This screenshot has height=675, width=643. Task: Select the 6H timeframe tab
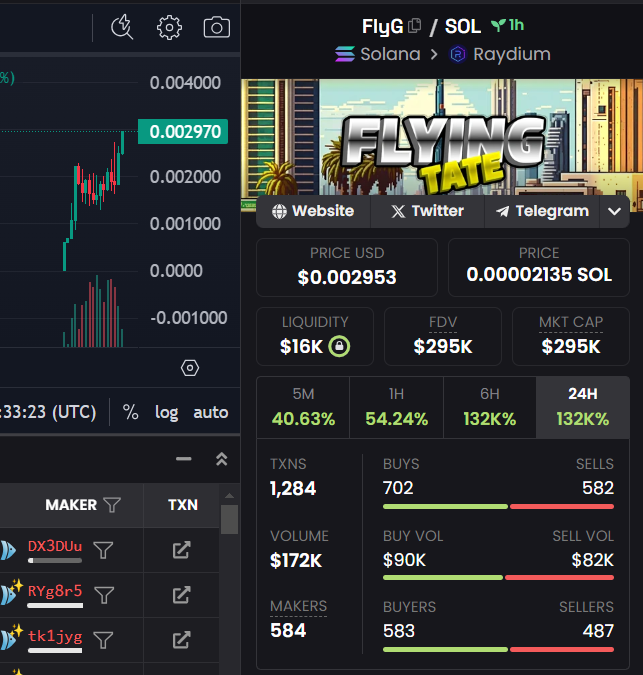(490, 407)
